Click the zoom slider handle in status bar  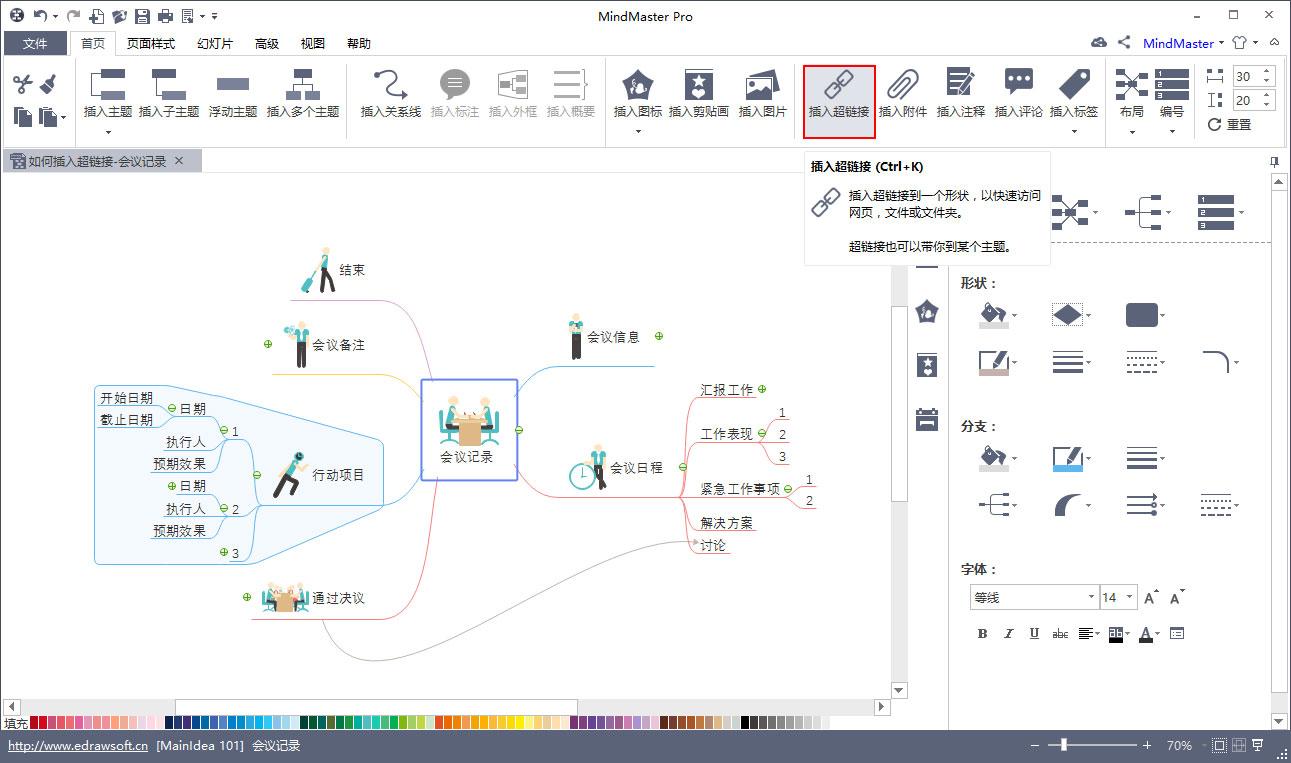tap(1063, 745)
